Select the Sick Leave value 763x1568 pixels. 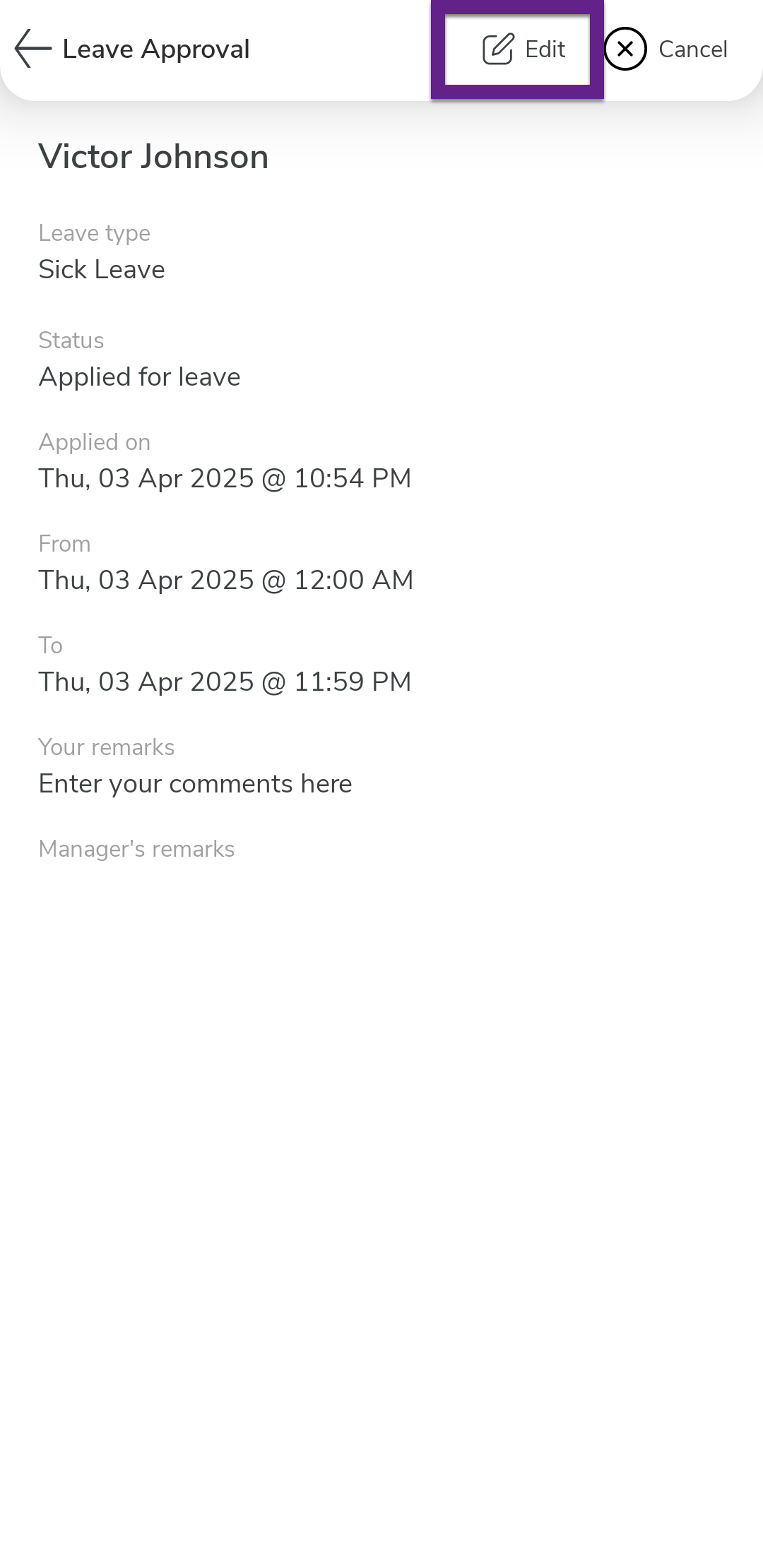click(x=102, y=270)
